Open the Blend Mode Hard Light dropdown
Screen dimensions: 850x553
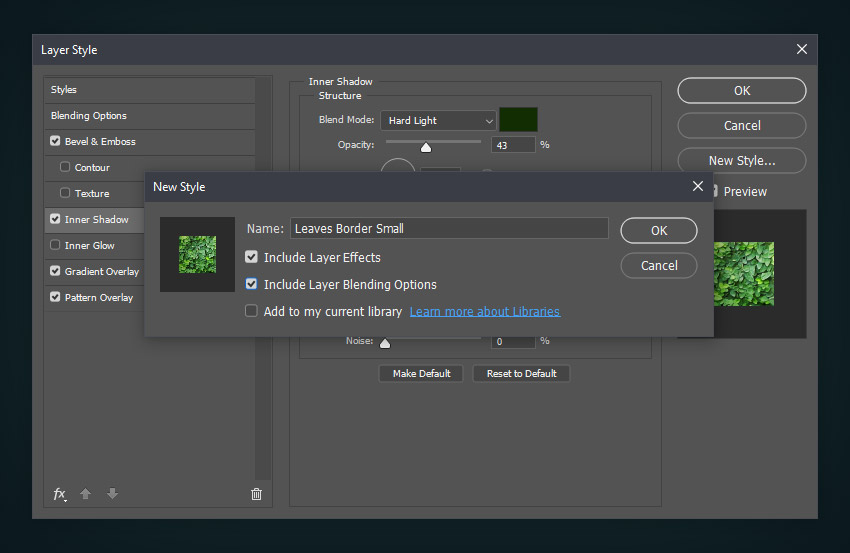click(438, 121)
